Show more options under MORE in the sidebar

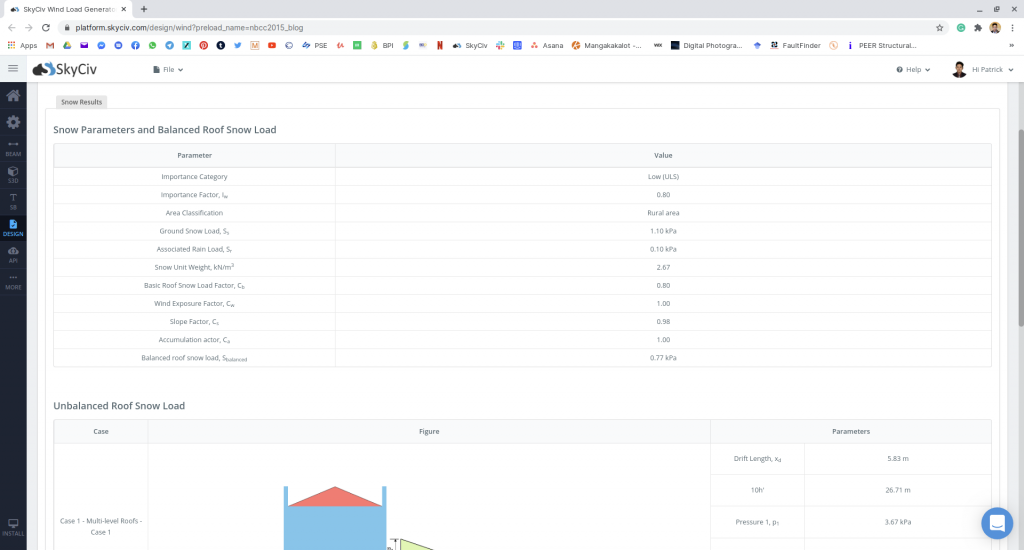click(13, 281)
